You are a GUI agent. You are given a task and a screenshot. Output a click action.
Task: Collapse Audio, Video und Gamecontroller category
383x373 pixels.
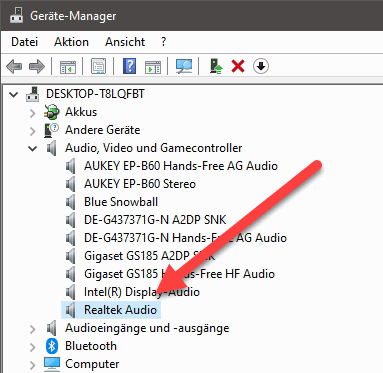pyautogui.click(x=33, y=149)
